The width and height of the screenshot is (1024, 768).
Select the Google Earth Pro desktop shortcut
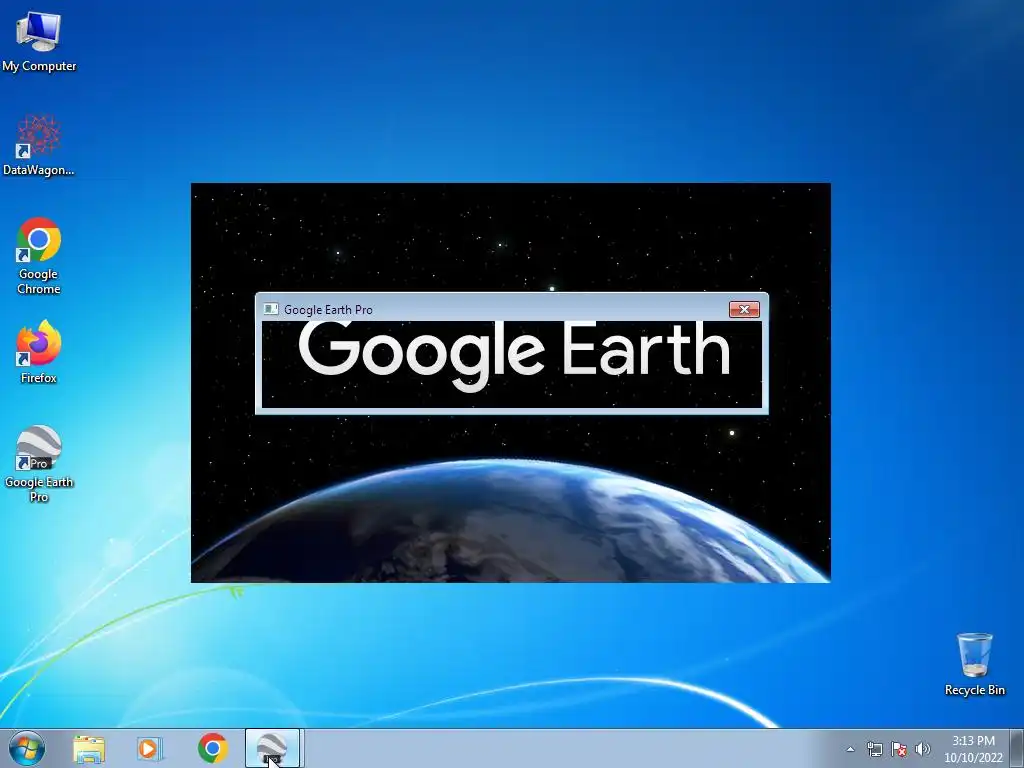tap(39, 463)
